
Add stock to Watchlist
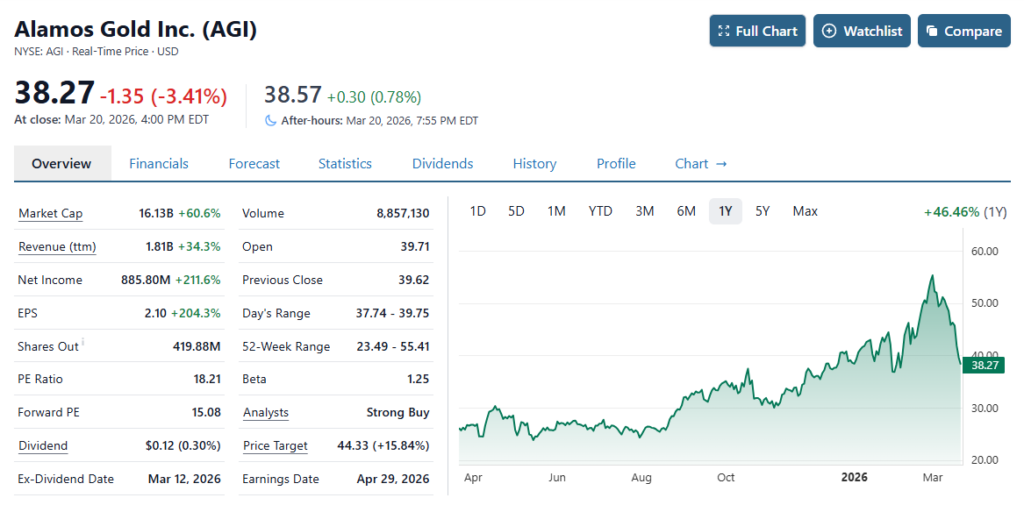click(861, 31)
